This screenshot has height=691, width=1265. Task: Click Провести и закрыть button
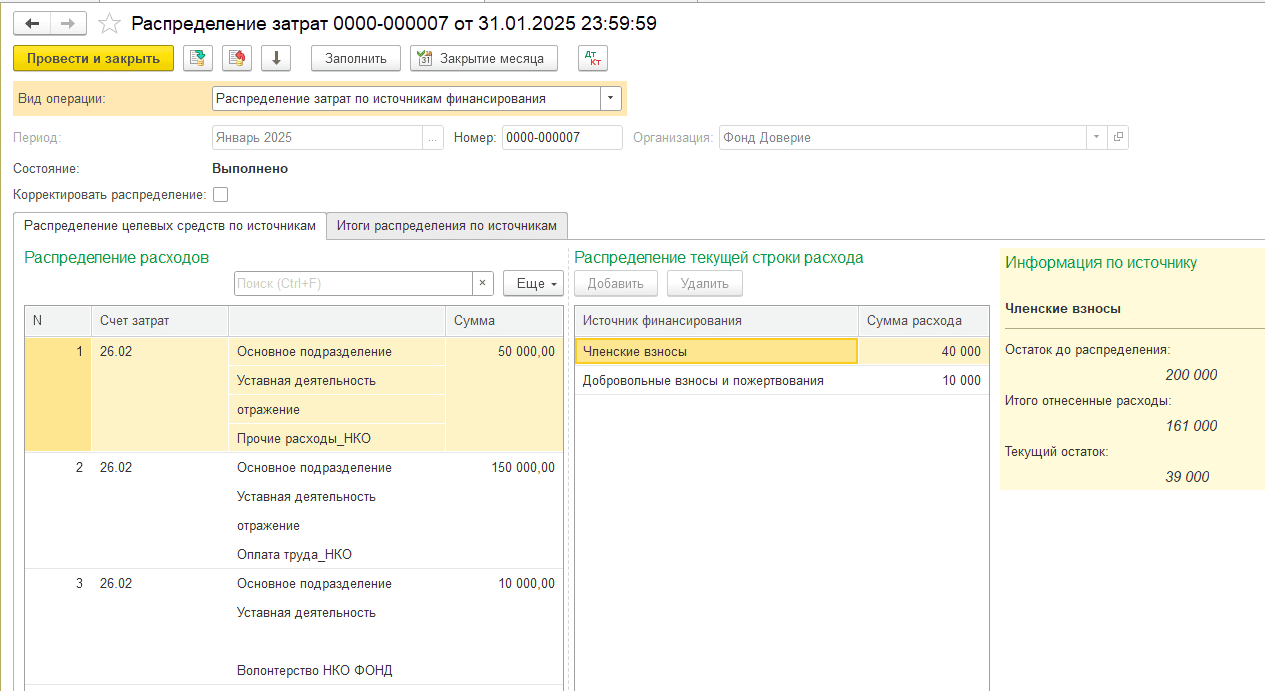pos(93,58)
